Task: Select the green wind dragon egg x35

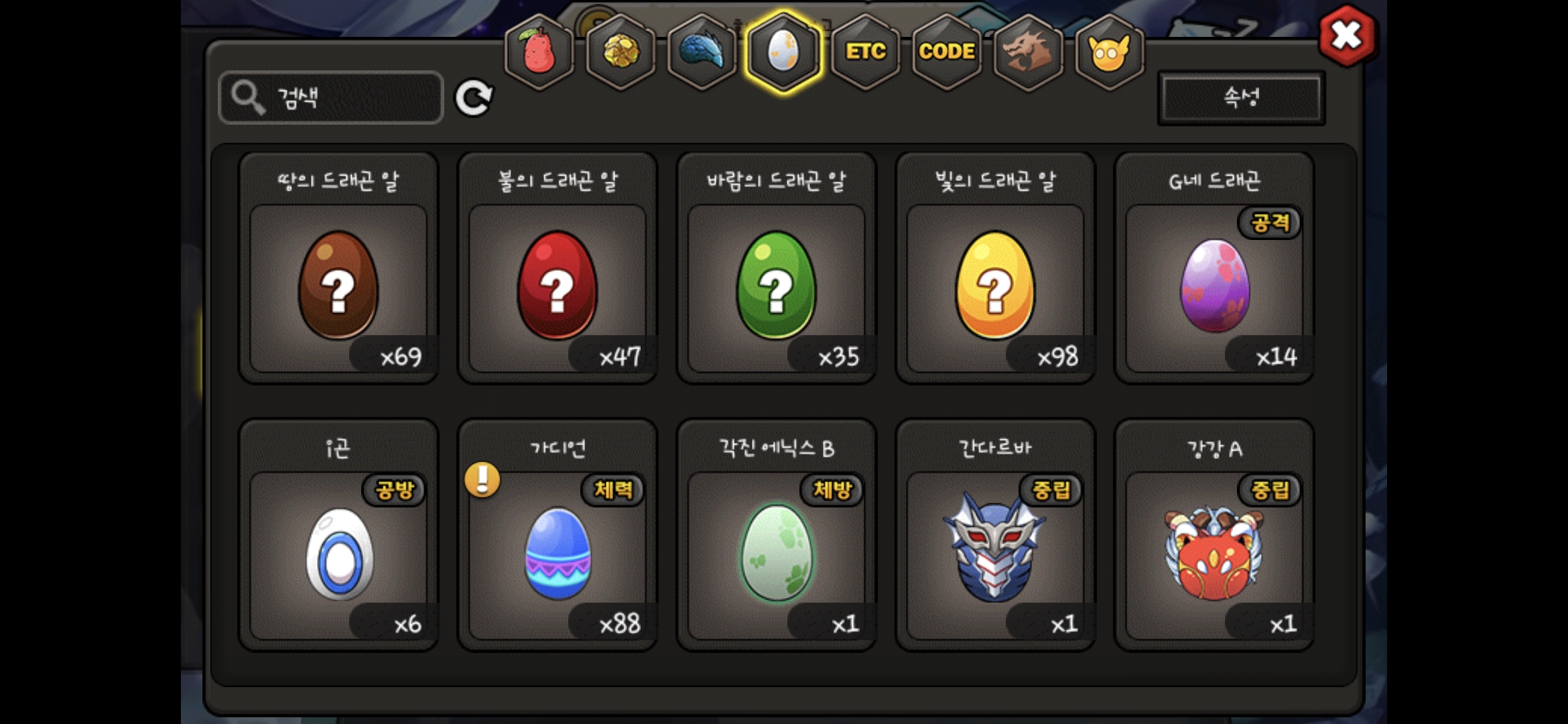Action: tap(777, 268)
